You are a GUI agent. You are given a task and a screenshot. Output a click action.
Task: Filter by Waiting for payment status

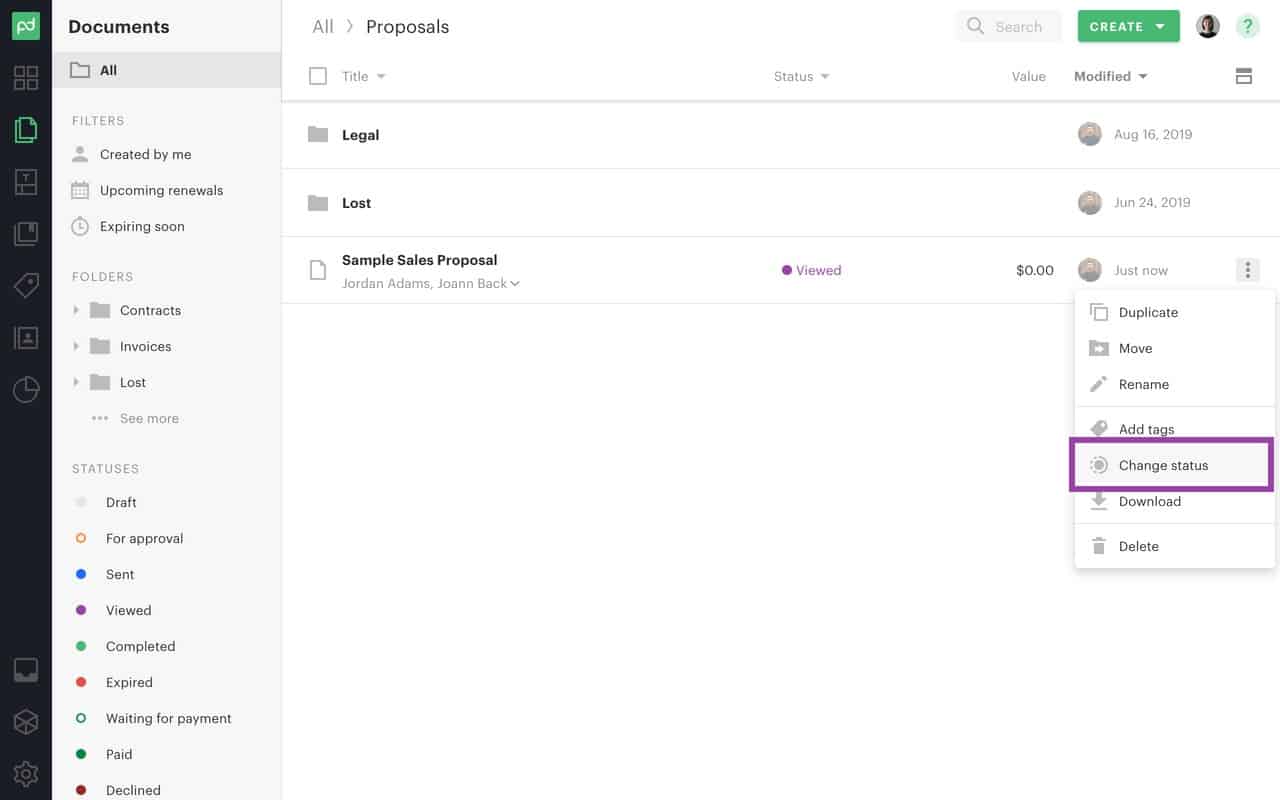(x=168, y=718)
